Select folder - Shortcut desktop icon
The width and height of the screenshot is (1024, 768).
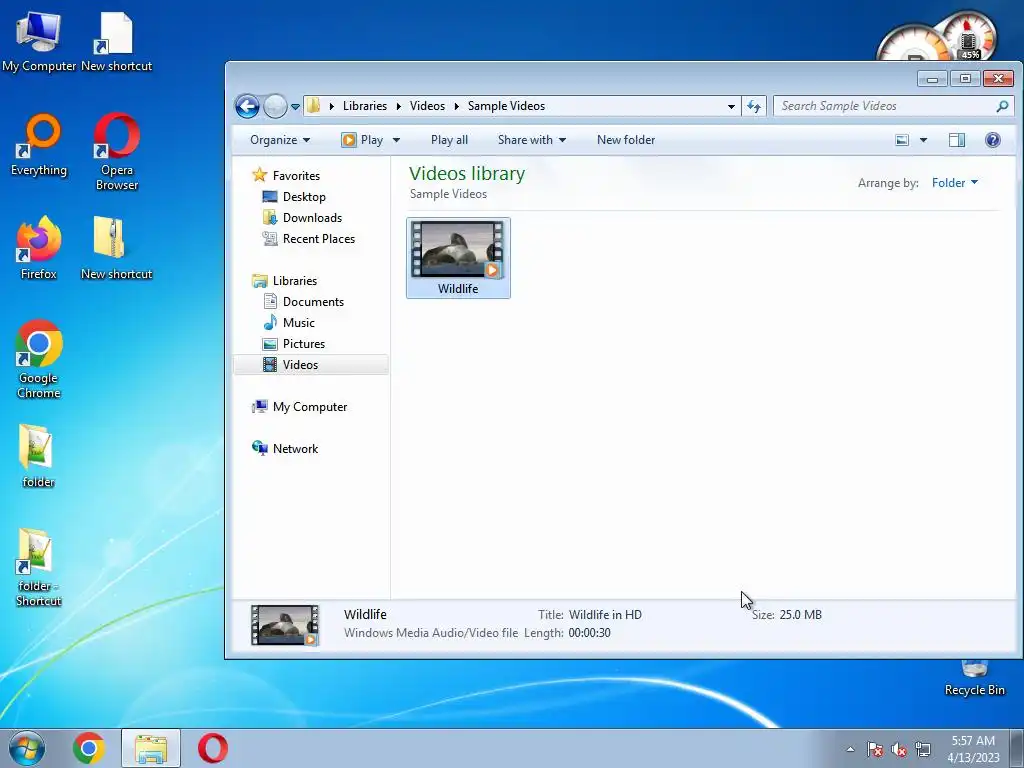coord(38,567)
